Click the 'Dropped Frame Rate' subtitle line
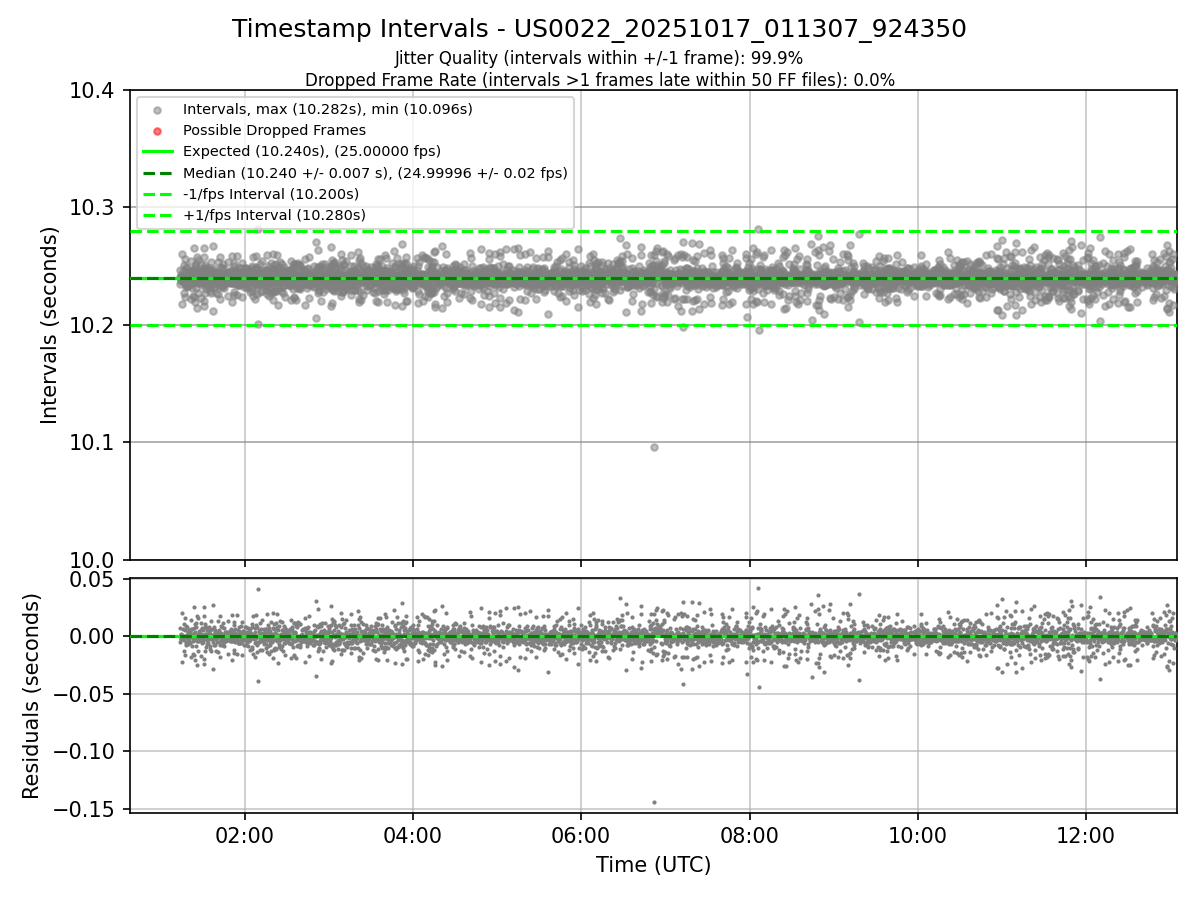1200x900 pixels. tap(599, 80)
